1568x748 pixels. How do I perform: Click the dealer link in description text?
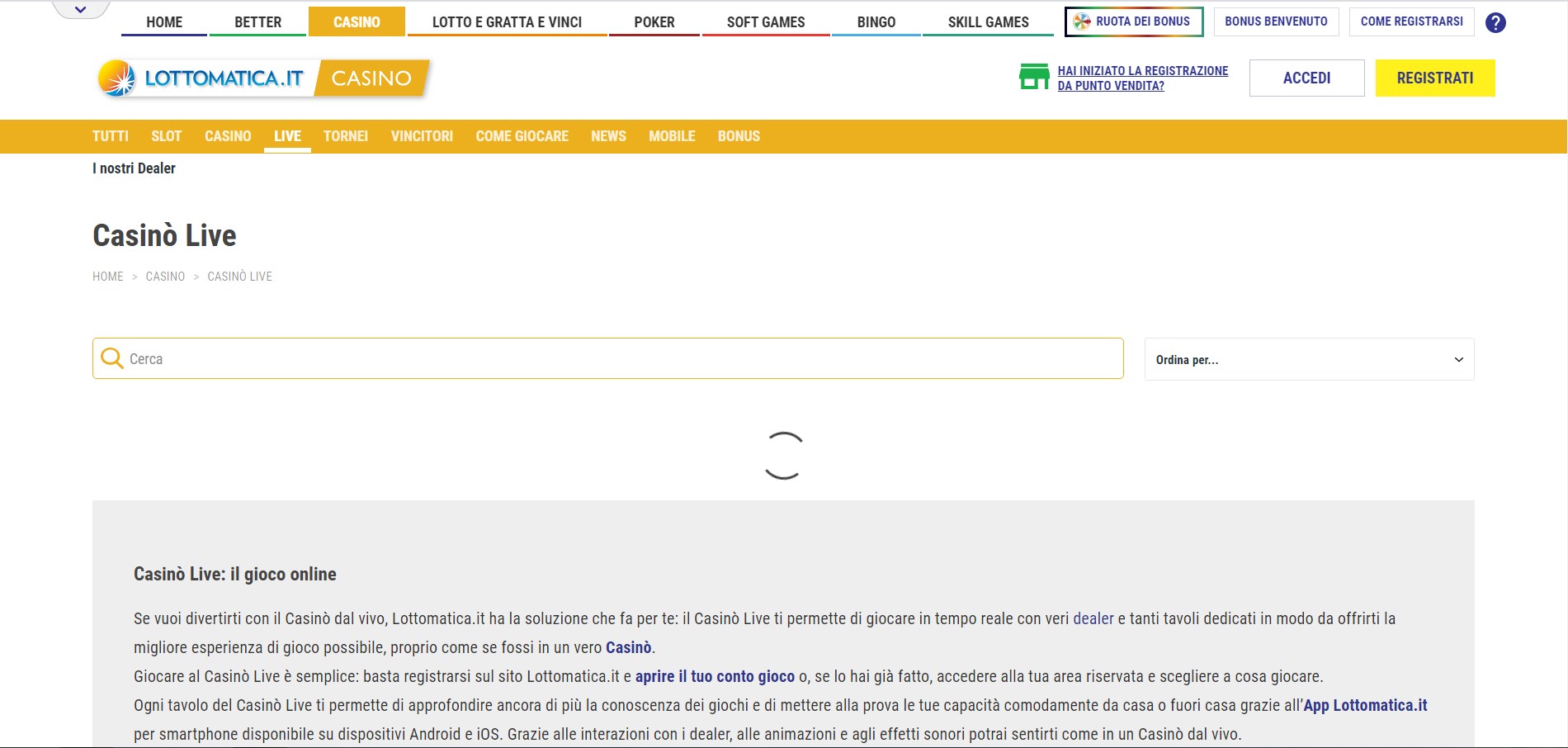(1093, 618)
